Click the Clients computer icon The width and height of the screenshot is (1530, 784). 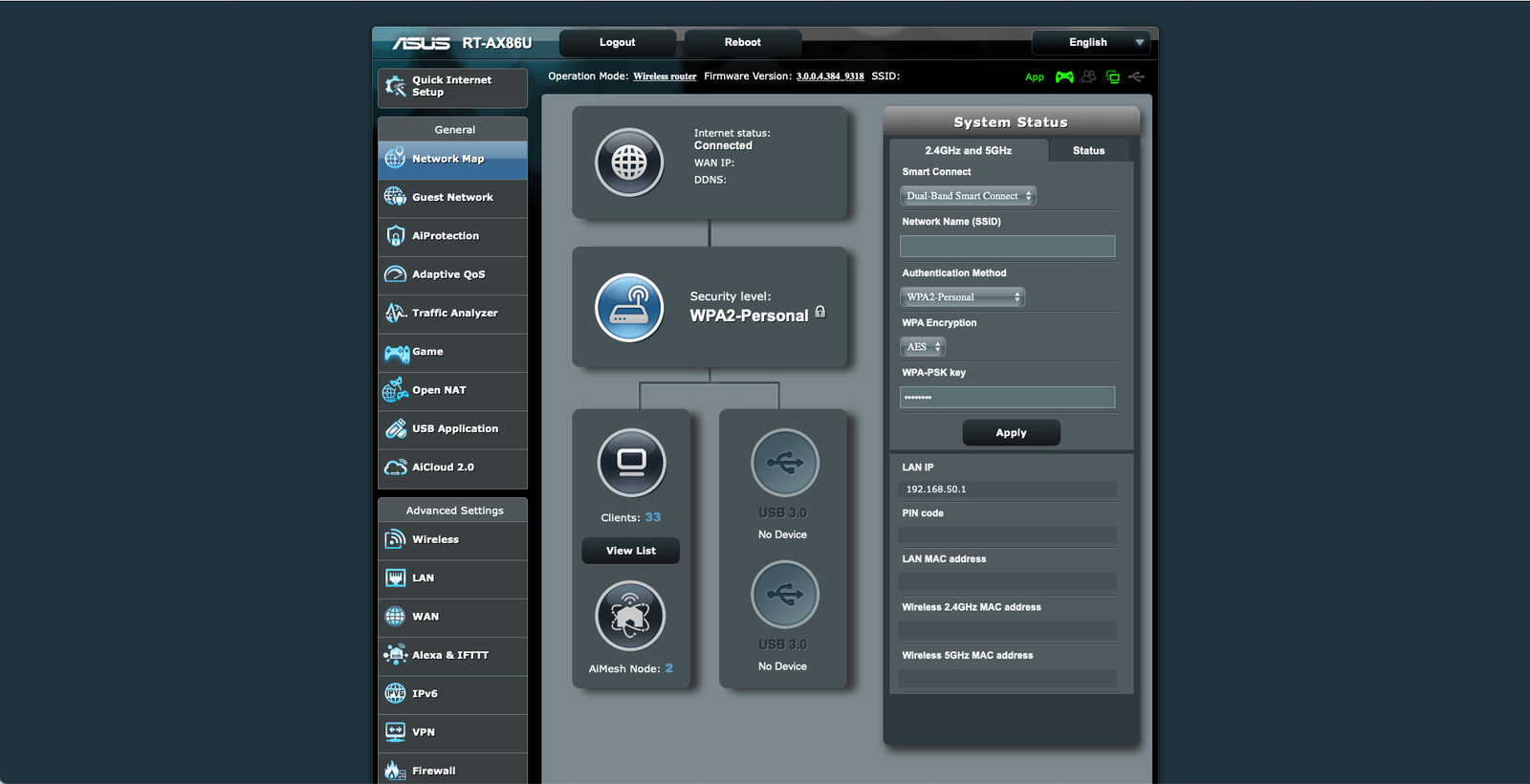[631, 463]
